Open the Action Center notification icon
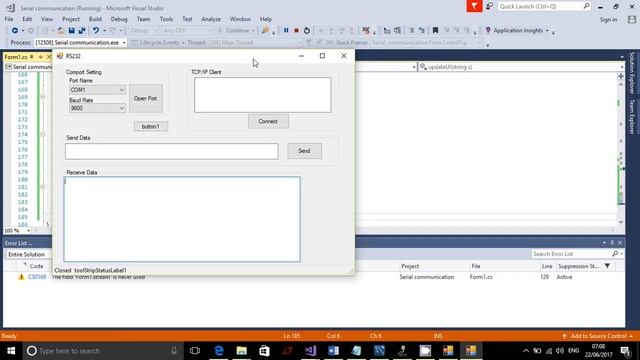This screenshot has width=640, height=360. coord(625,351)
